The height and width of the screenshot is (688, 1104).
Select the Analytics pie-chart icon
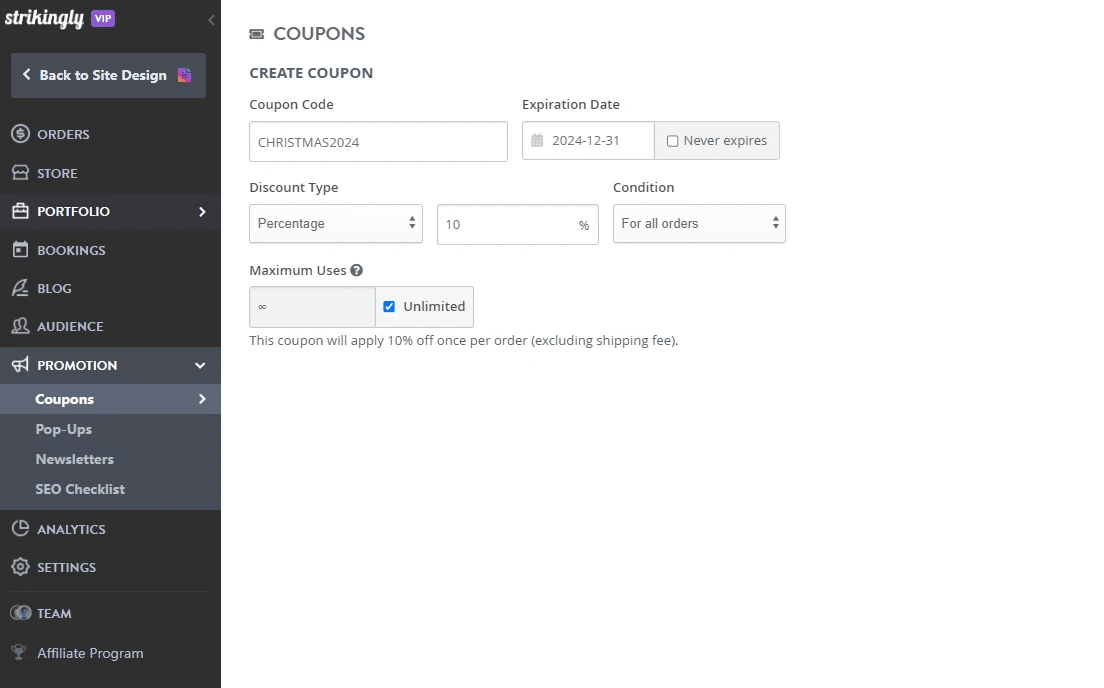click(21, 528)
